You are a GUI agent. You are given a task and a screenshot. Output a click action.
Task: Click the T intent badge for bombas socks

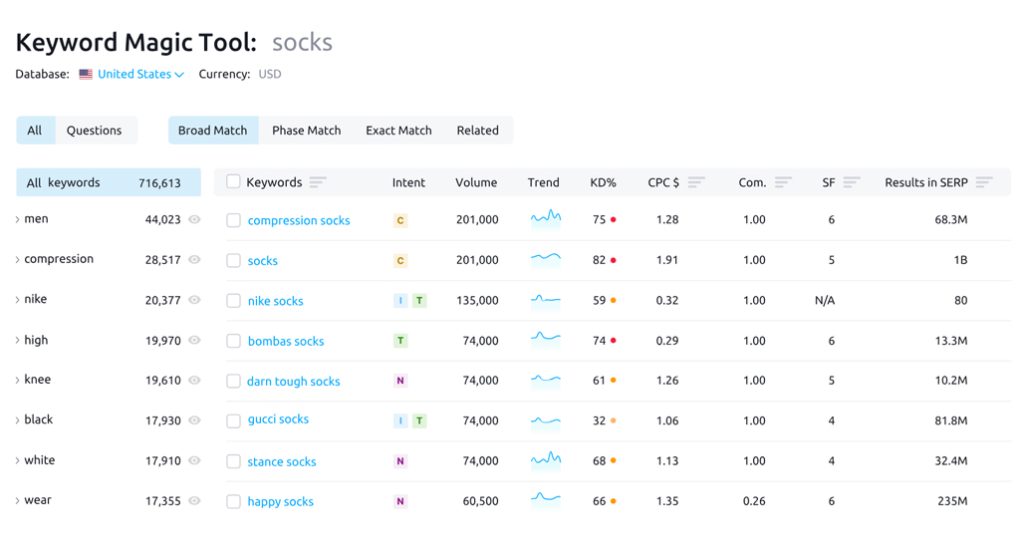(400, 340)
